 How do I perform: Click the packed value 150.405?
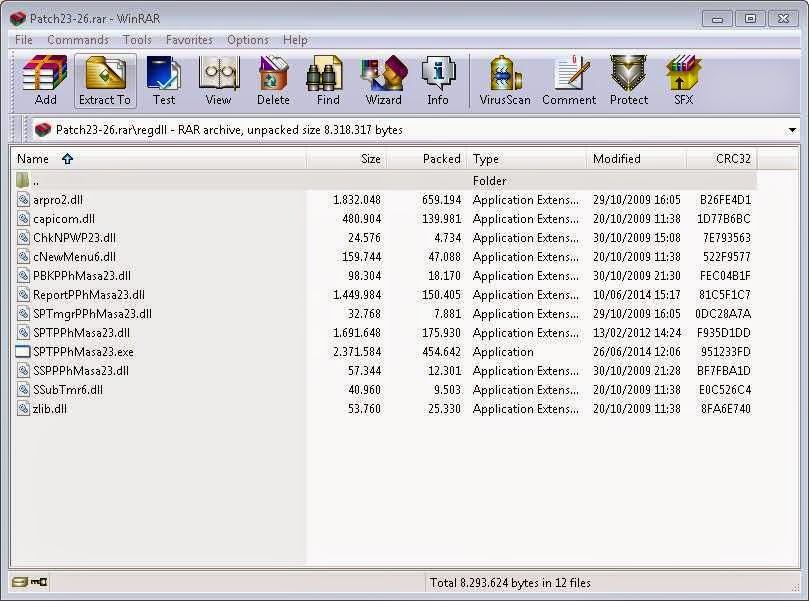(x=441, y=295)
